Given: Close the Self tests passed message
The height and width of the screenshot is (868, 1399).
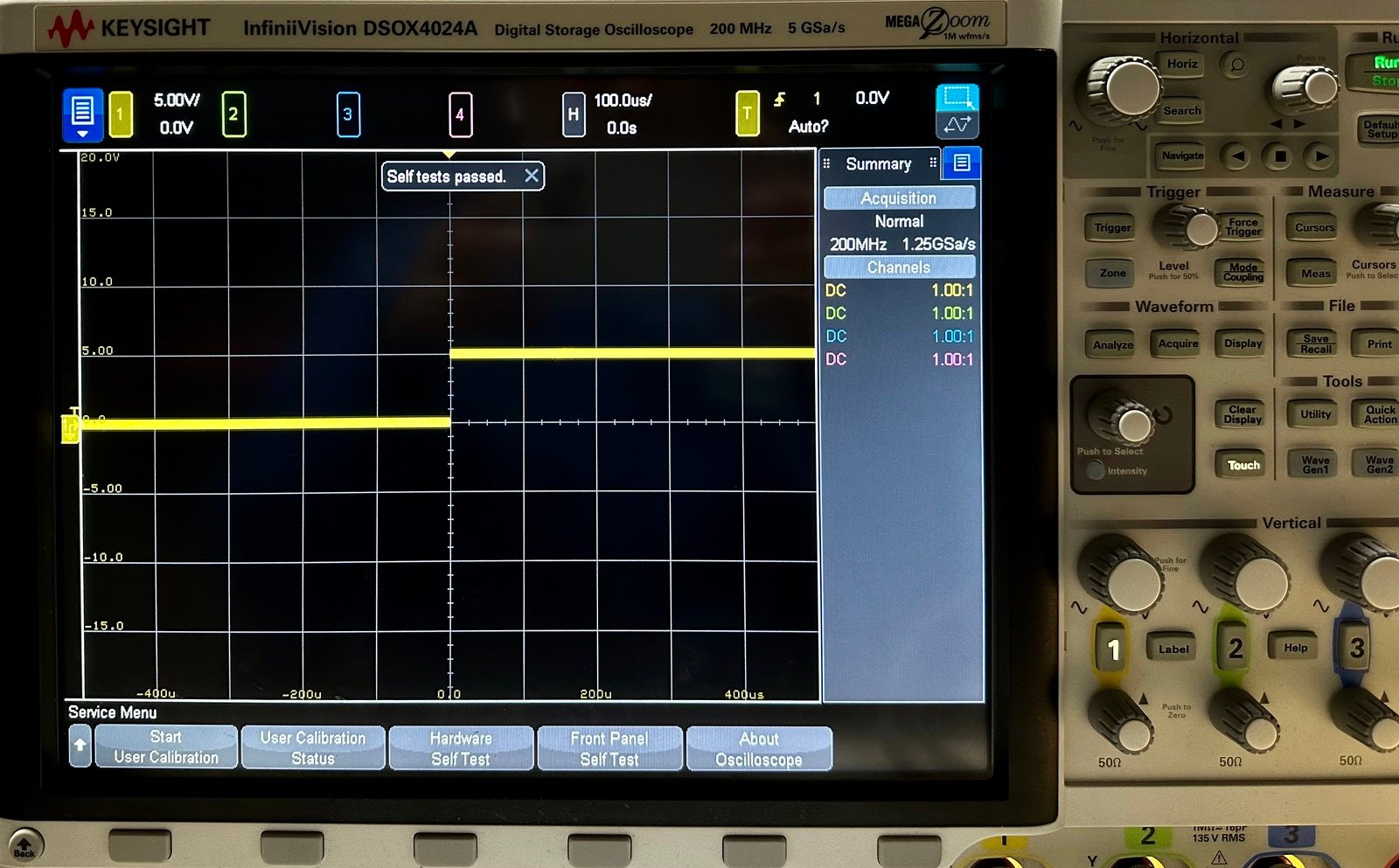Looking at the screenshot, I should [532, 176].
